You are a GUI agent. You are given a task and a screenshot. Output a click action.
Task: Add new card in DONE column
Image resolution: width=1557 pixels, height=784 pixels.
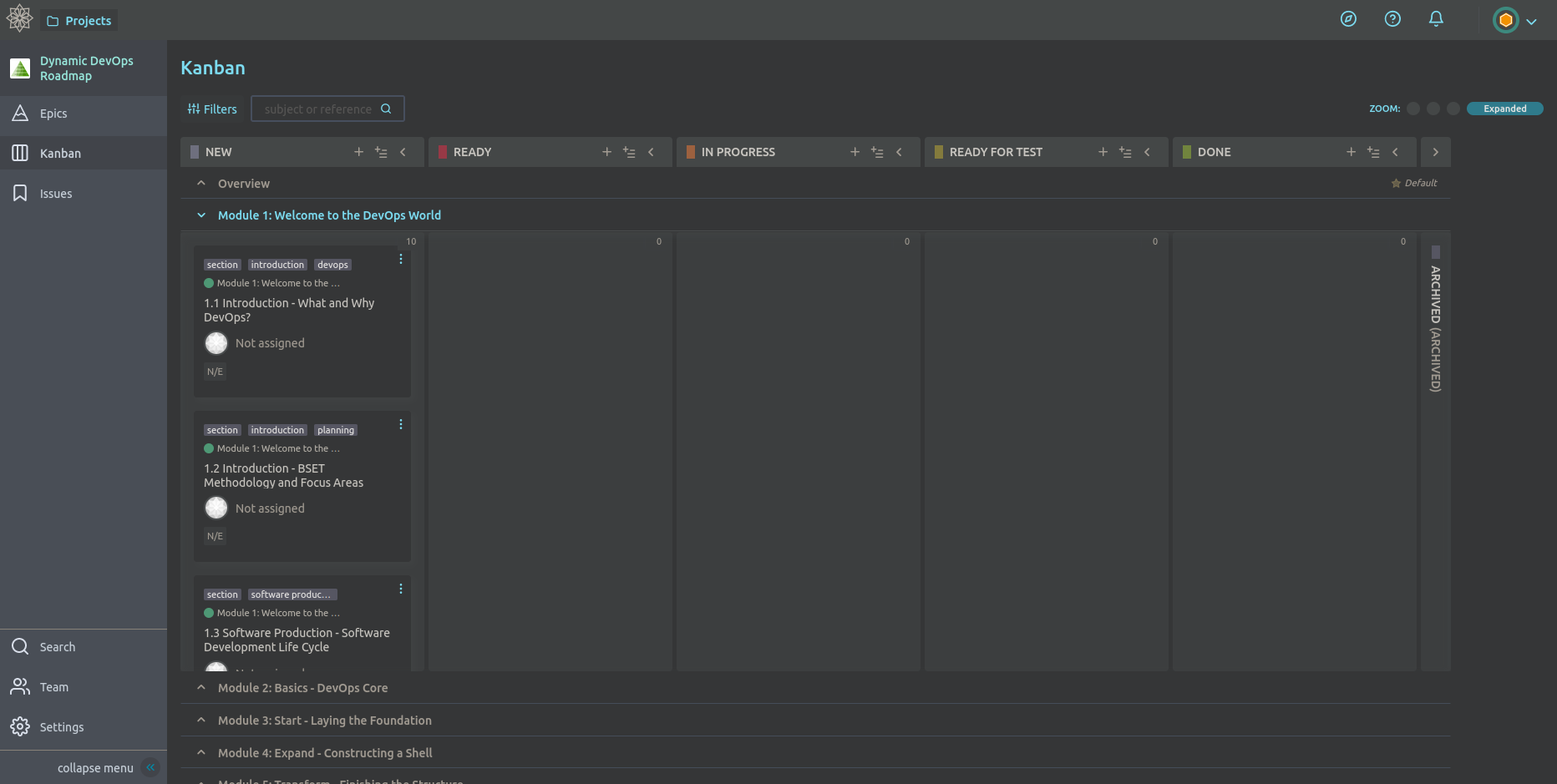[1351, 152]
